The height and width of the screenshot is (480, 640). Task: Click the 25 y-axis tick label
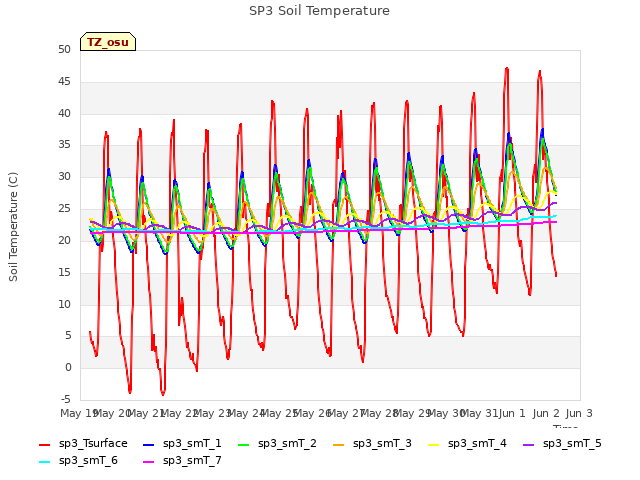[x=64, y=209]
